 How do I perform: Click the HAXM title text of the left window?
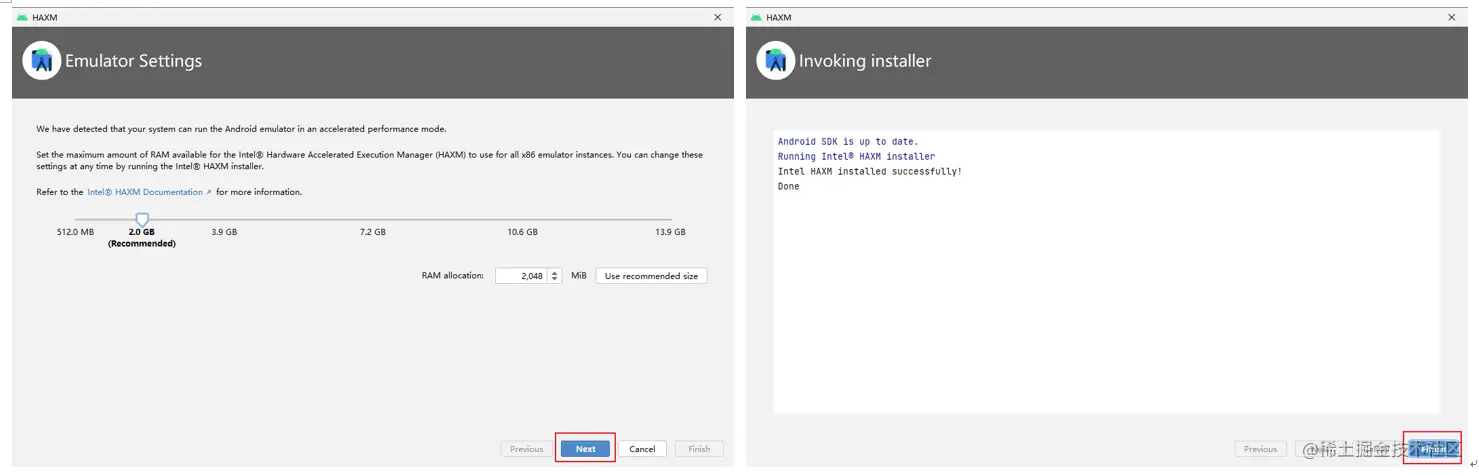coord(45,17)
